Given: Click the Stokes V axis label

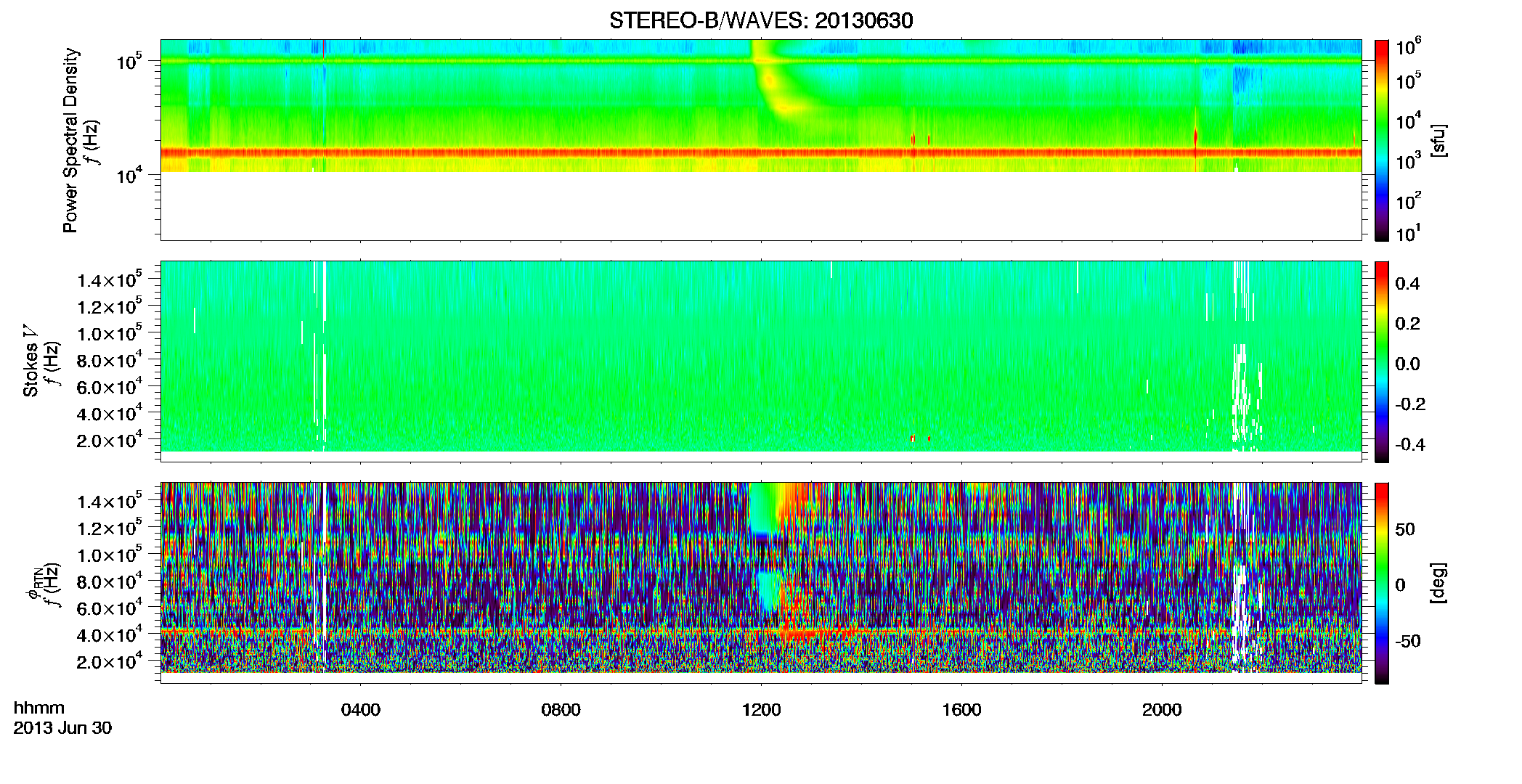Looking at the screenshot, I should [x=31, y=361].
